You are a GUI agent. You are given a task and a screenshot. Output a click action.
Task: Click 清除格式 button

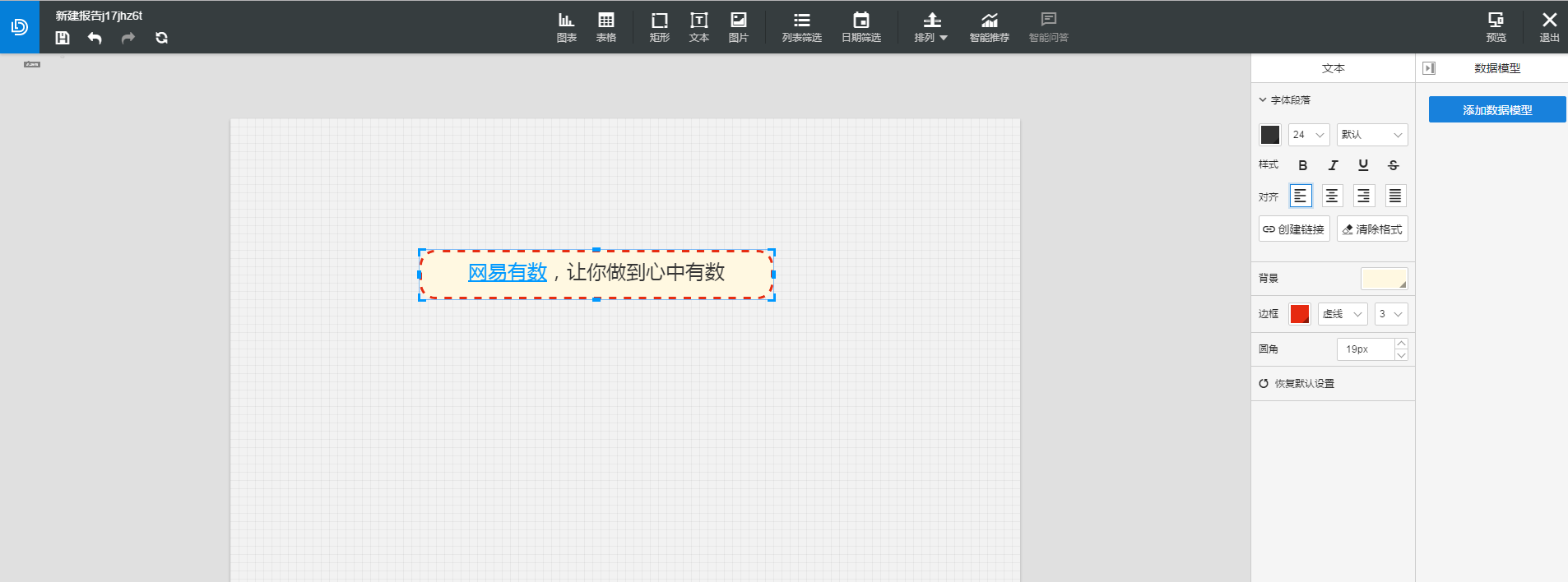click(1372, 229)
